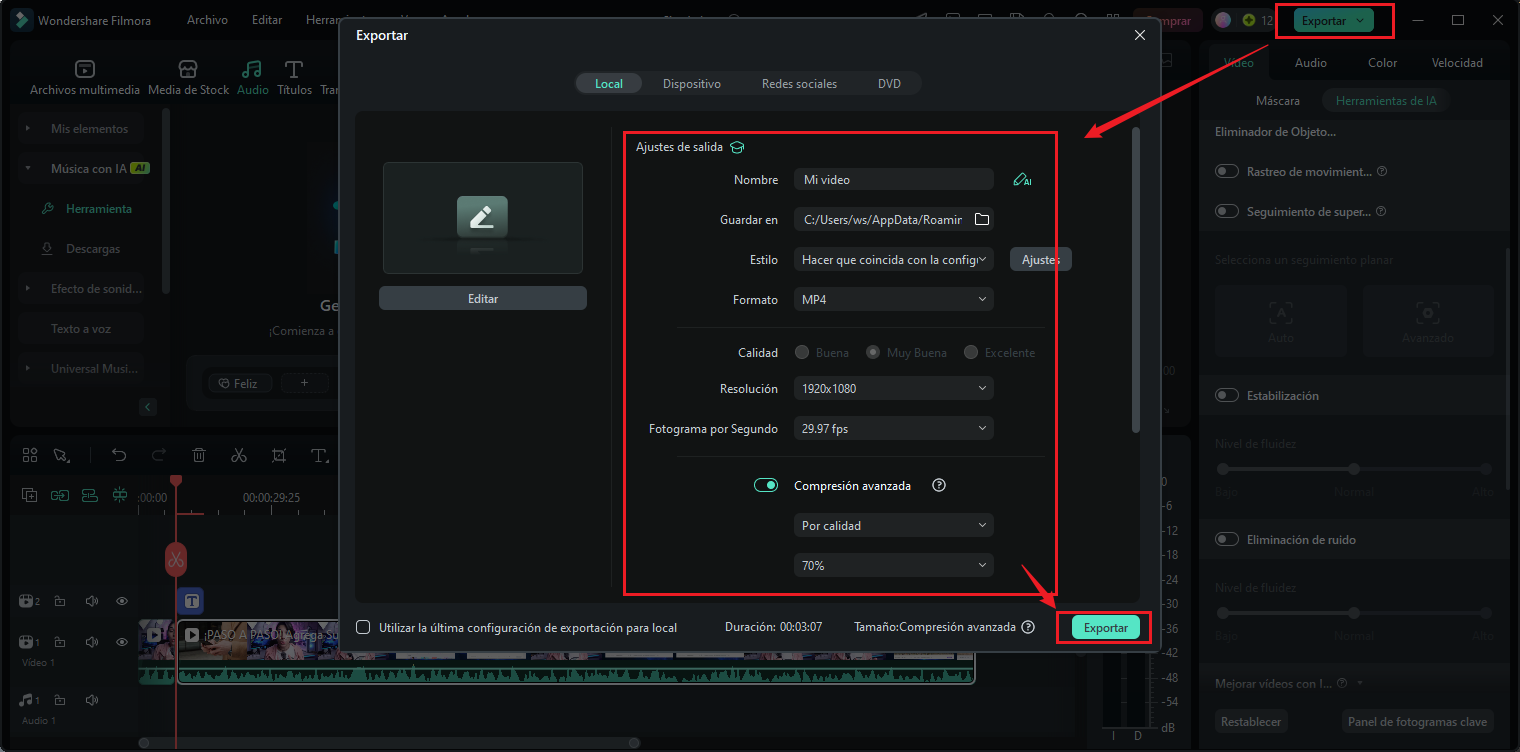Image resolution: width=1520 pixels, height=752 pixels.
Task: Switch to DVD export tab
Action: pos(889,84)
